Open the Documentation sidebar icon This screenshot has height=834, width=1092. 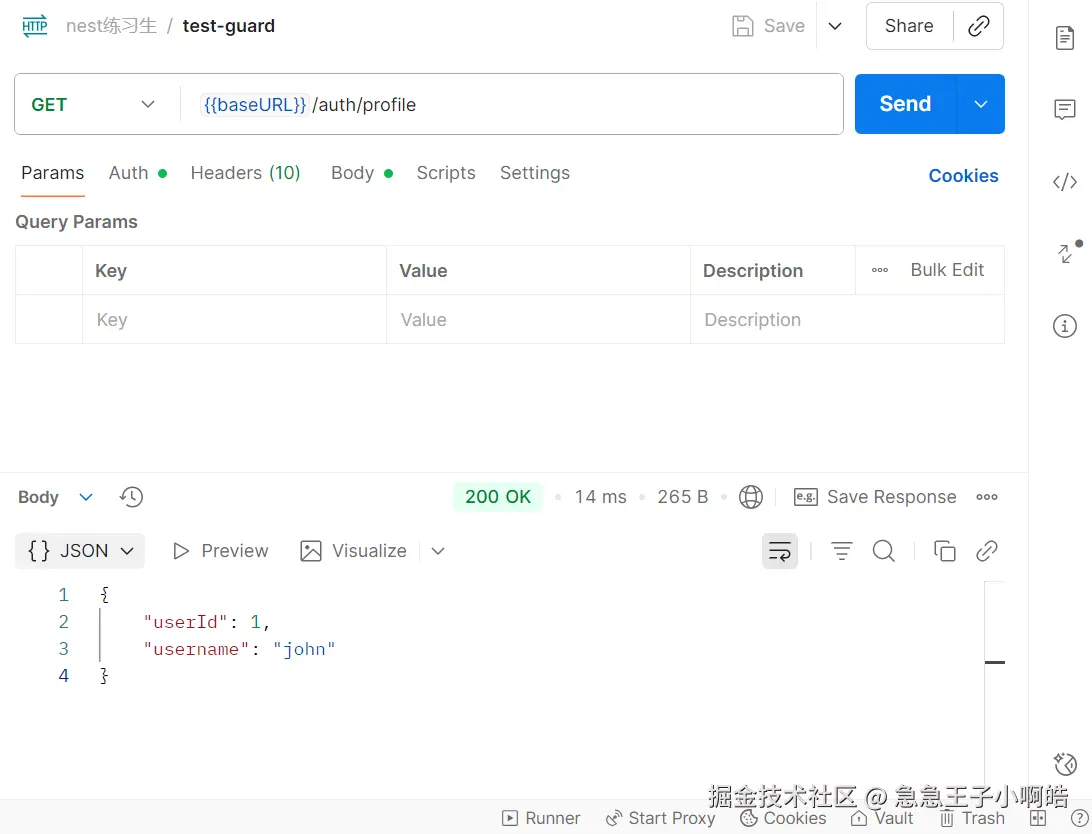coord(1065,38)
